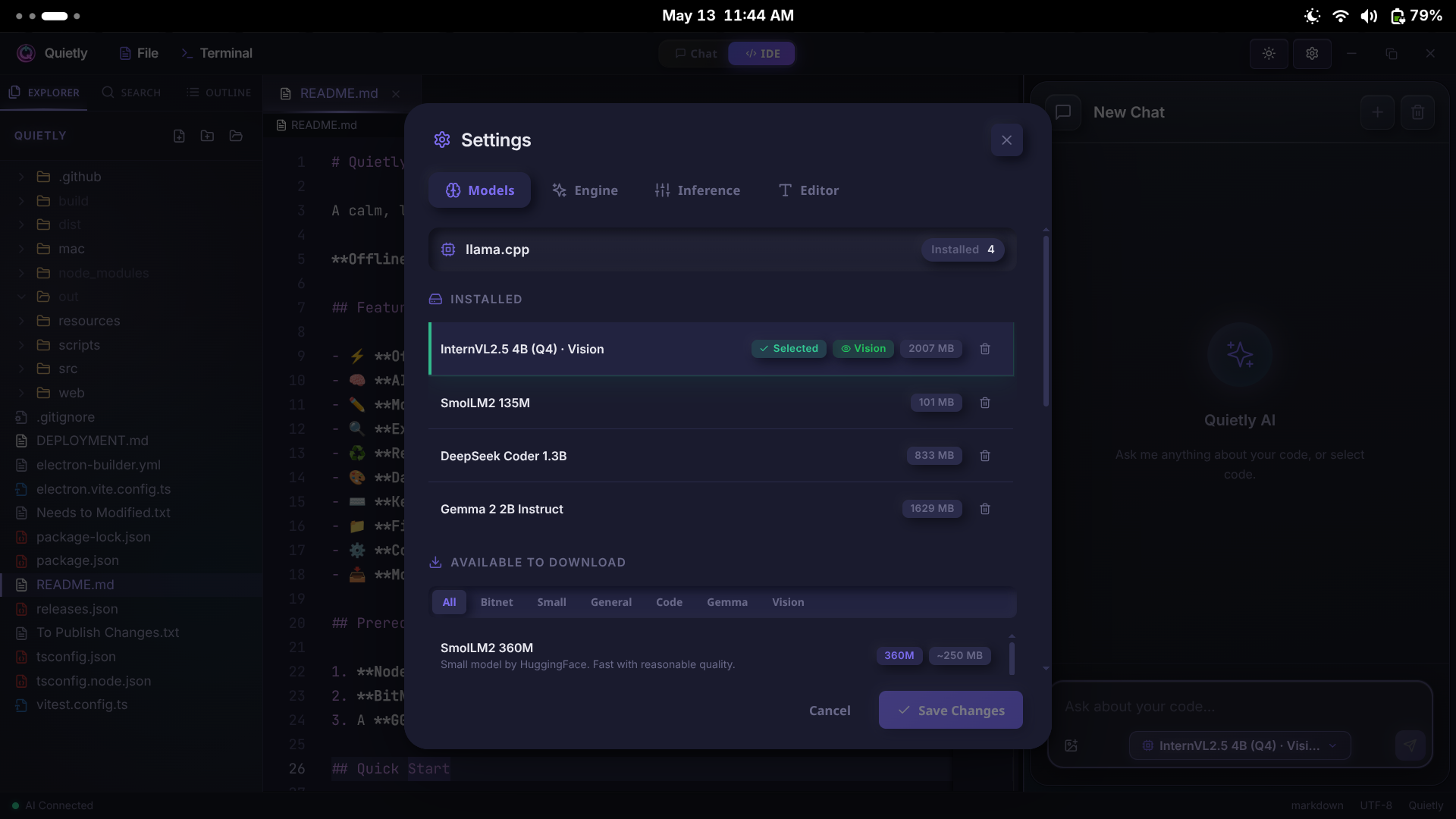Click the night light icon in system bar

1312,16
